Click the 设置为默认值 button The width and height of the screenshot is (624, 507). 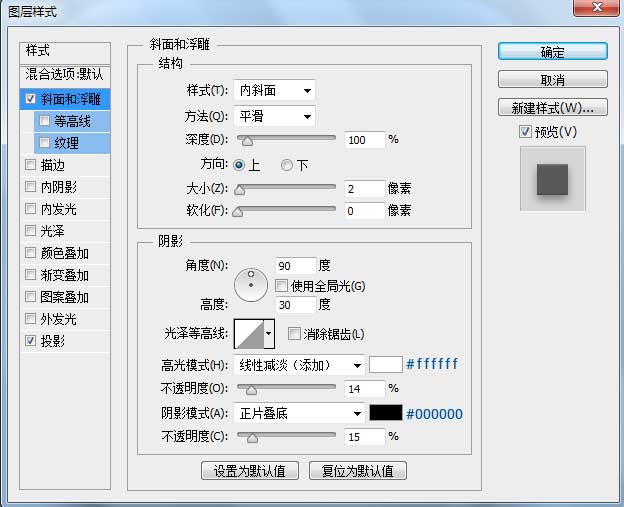tap(250, 471)
